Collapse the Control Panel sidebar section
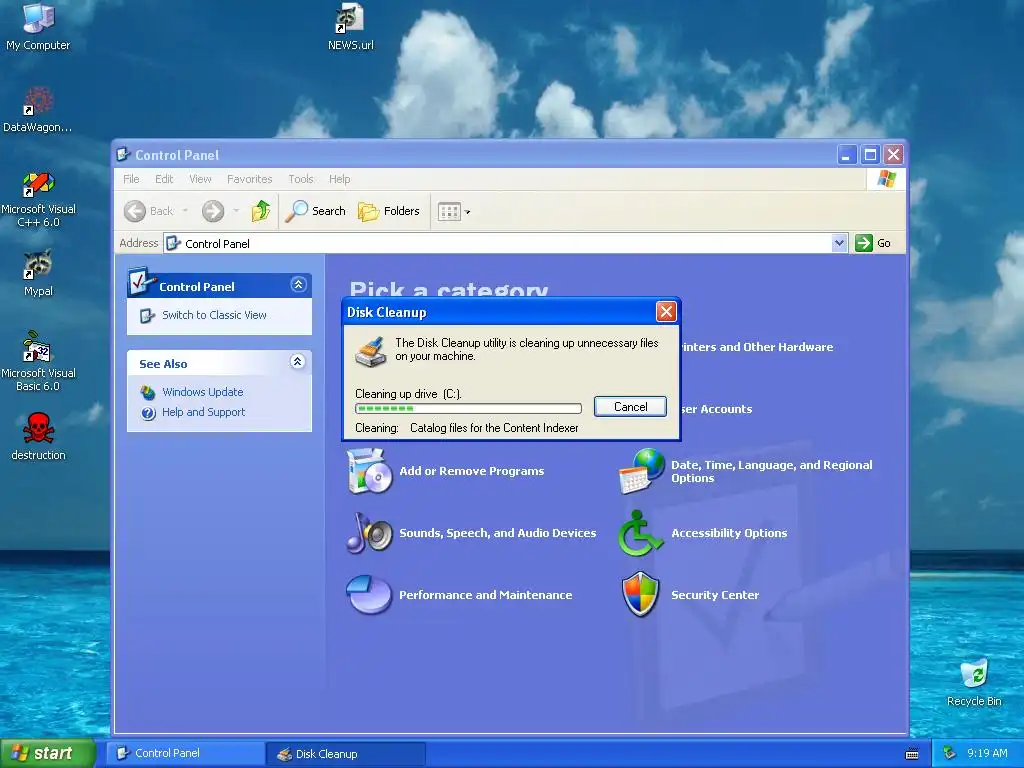Viewport: 1024px width, 768px height. 298,285
